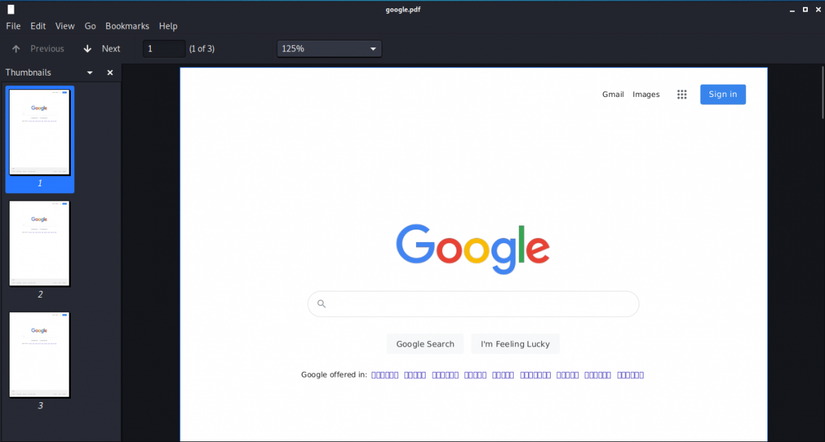
Task: Select page 2 thumbnail
Action: click(x=39, y=243)
